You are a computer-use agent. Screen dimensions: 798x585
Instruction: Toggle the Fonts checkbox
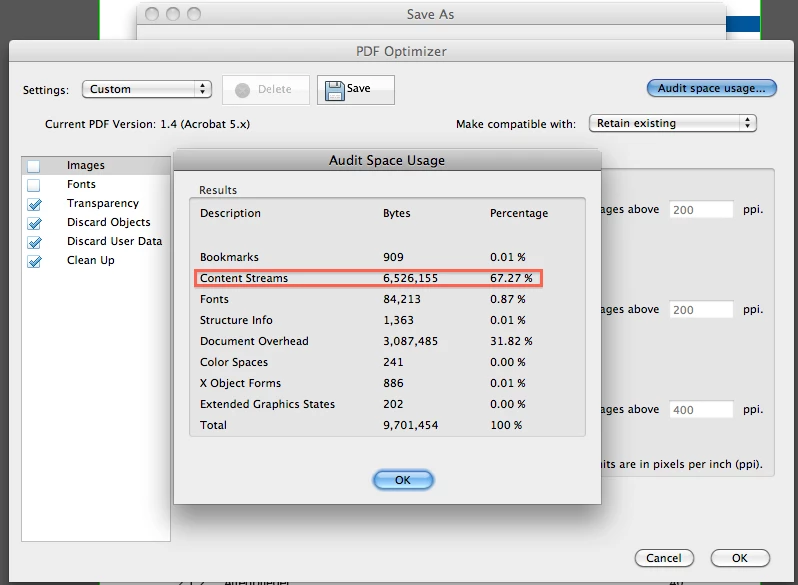pyautogui.click(x=34, y=185)
